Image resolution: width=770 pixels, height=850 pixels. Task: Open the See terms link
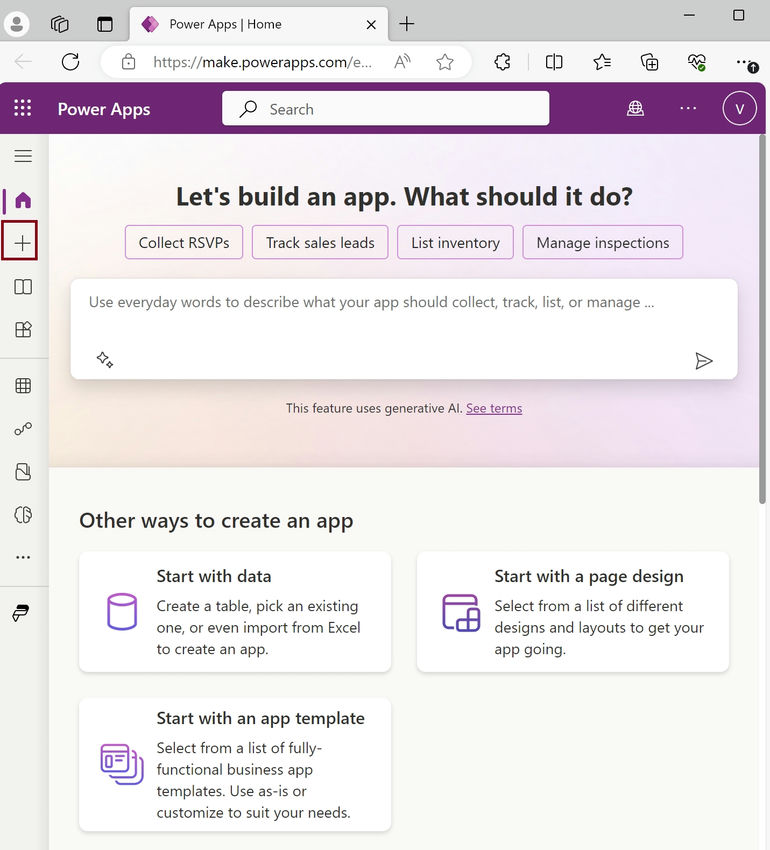coord(494,408)
